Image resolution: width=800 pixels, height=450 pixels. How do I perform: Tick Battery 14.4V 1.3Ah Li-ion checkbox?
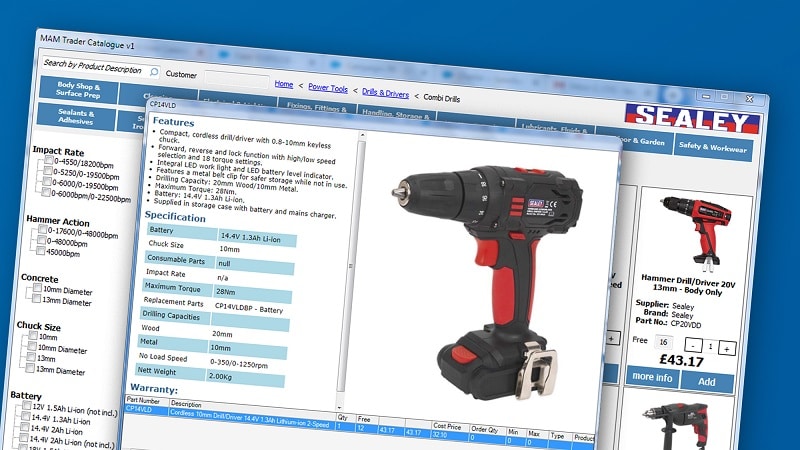[x=25, y=416]
